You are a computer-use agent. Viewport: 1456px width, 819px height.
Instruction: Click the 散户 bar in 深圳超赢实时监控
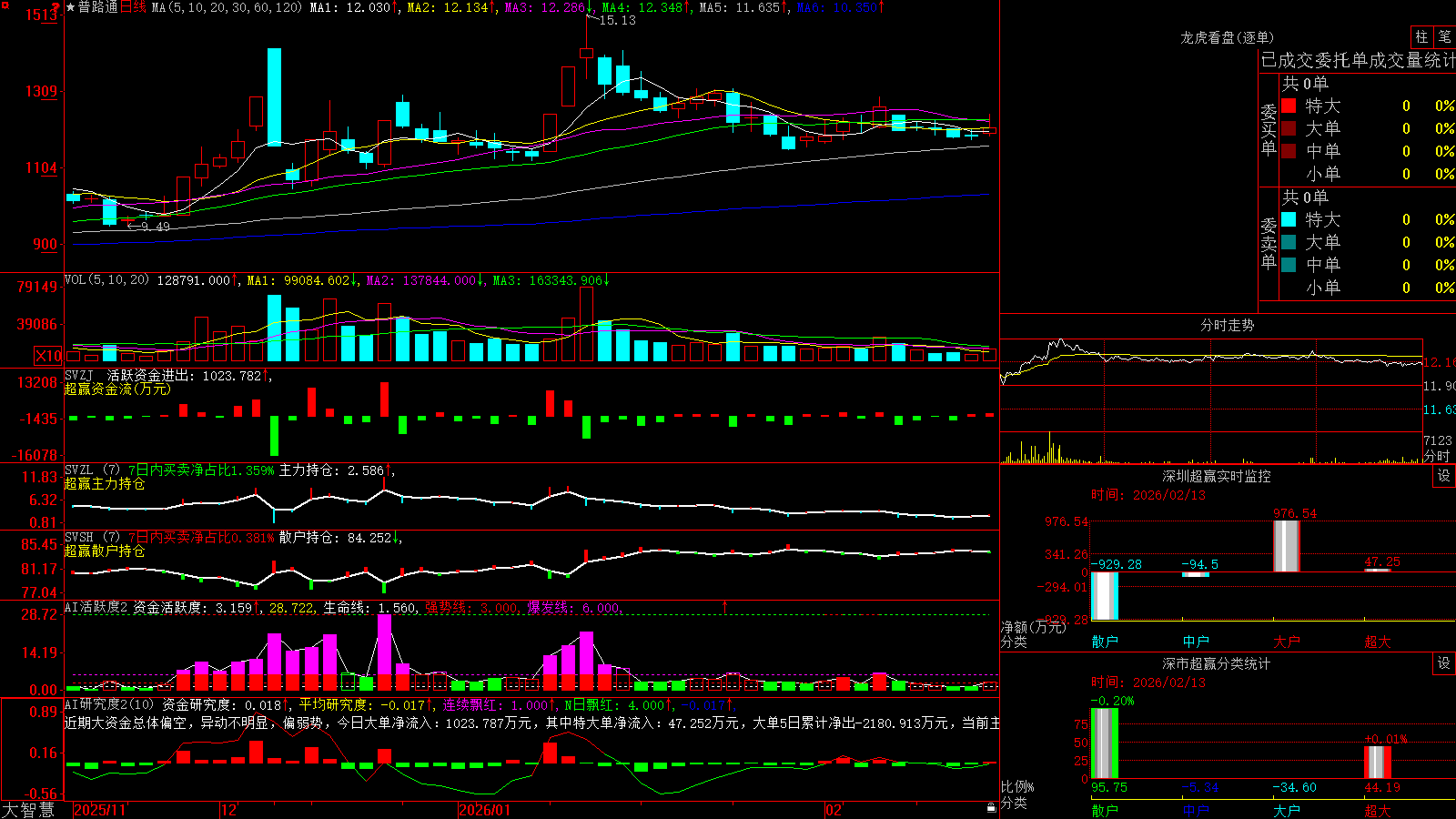pyautogui.click(x=1104, y=596)
